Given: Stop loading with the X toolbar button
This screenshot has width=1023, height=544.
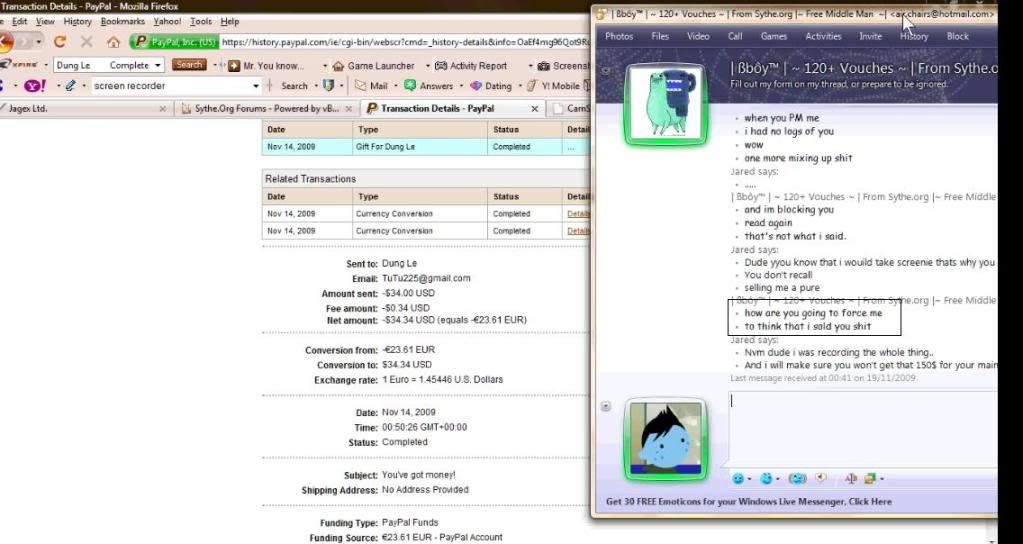Looking at the screenshot, I should pyautogui.click(x=86, y=42).
